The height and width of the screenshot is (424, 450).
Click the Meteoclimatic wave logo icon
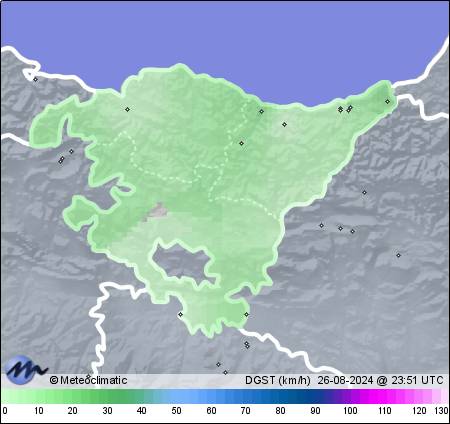click(26, 370)
